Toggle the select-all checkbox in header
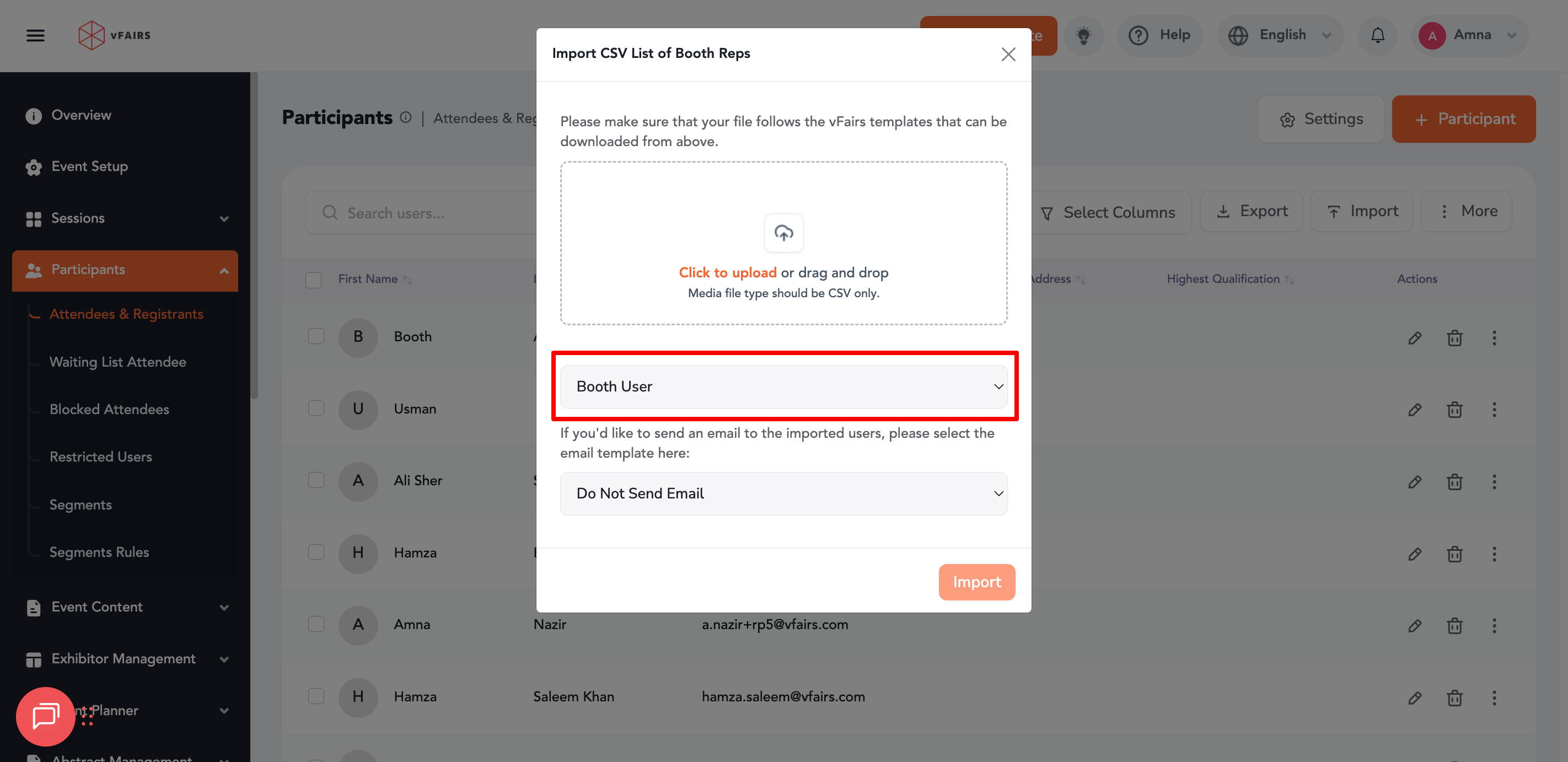Image resolution: width=1568 pixels, height=762 pixels. (314, 280)
